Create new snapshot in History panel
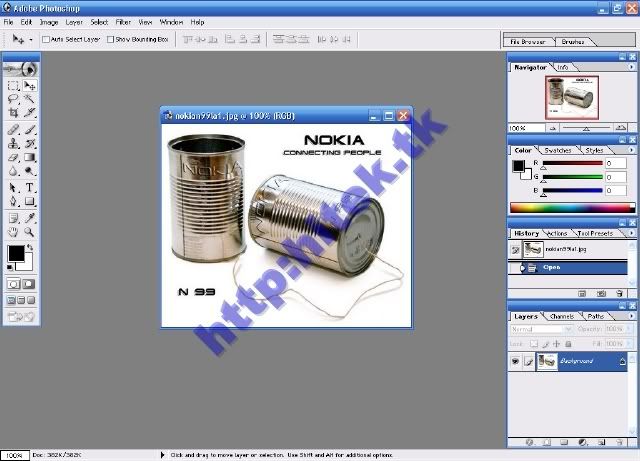 click(x=601, y=294)
